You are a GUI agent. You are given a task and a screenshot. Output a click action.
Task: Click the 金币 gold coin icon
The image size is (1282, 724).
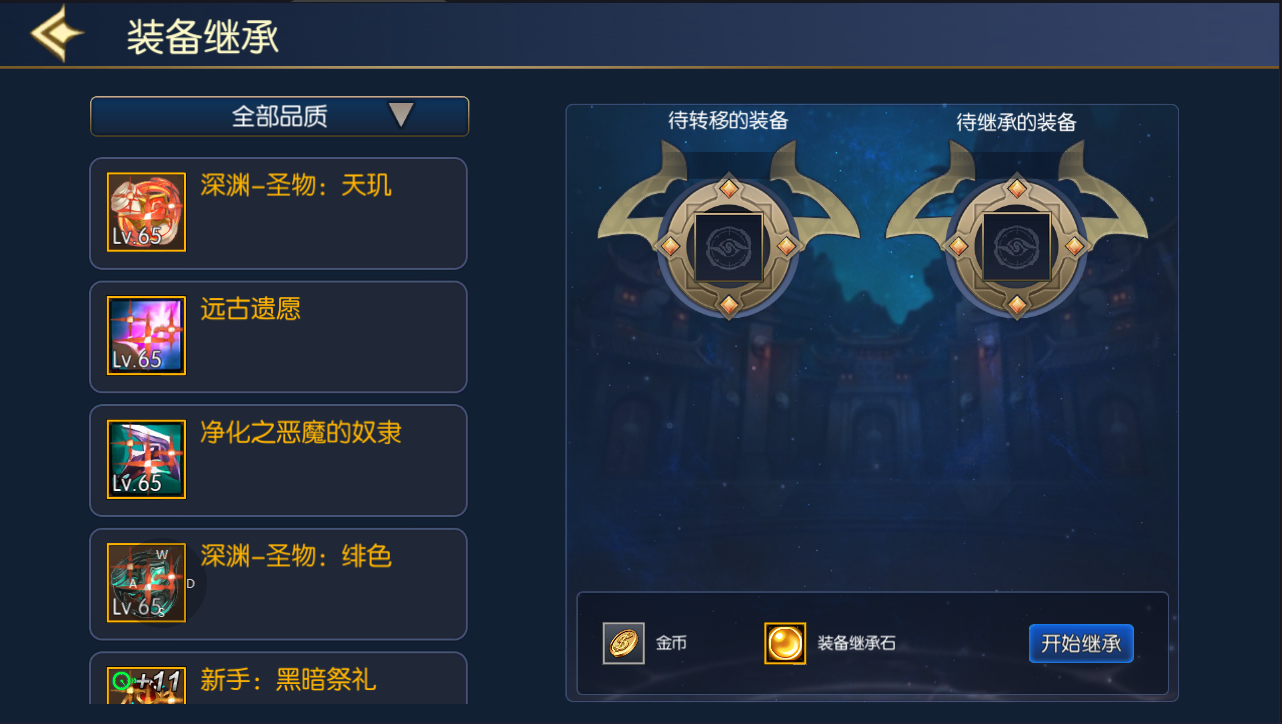click(624, 643)
